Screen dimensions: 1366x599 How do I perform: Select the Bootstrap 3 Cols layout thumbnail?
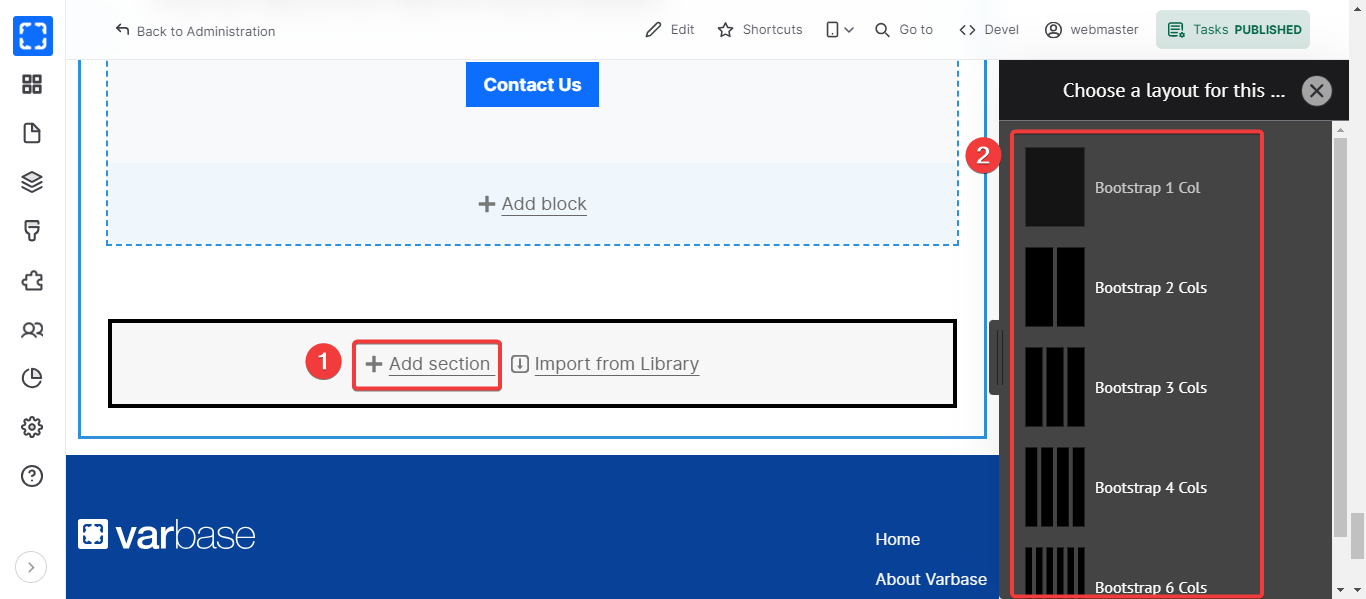tap(1055, 387)
